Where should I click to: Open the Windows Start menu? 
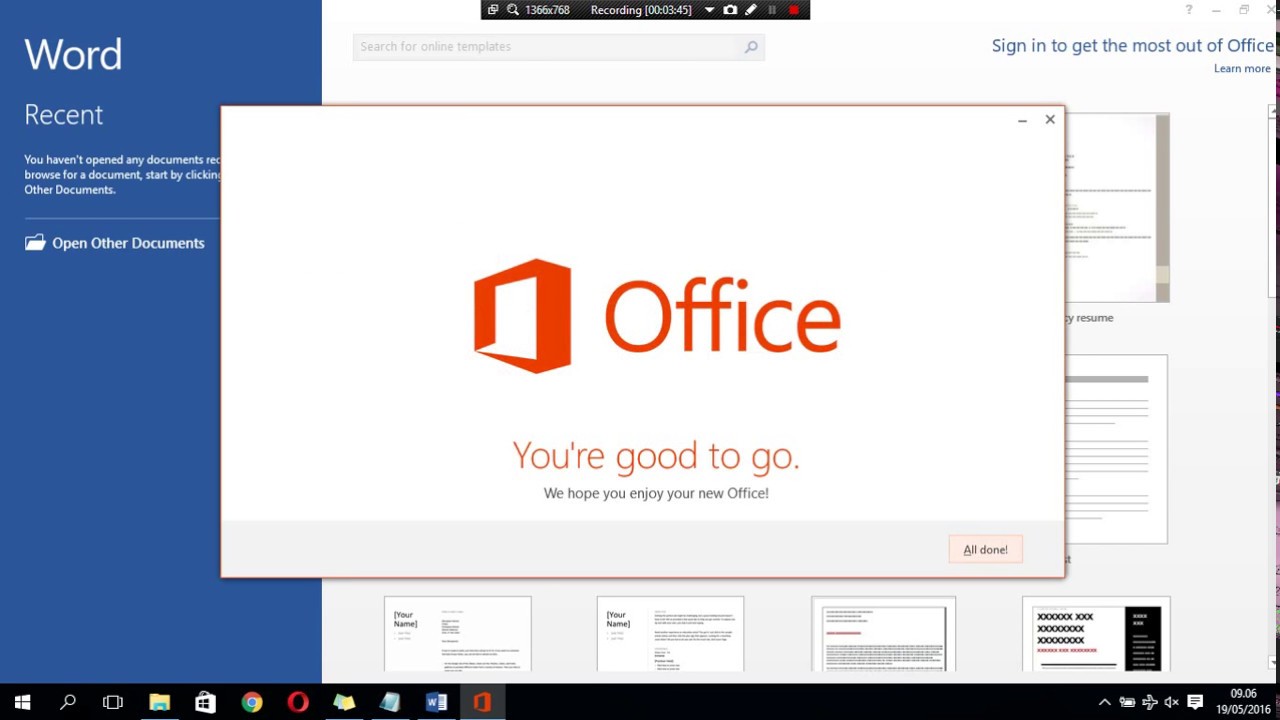point(22,702)
